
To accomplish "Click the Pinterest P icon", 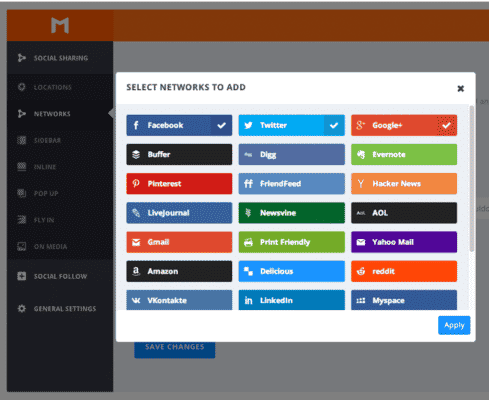I will (136, 183).
